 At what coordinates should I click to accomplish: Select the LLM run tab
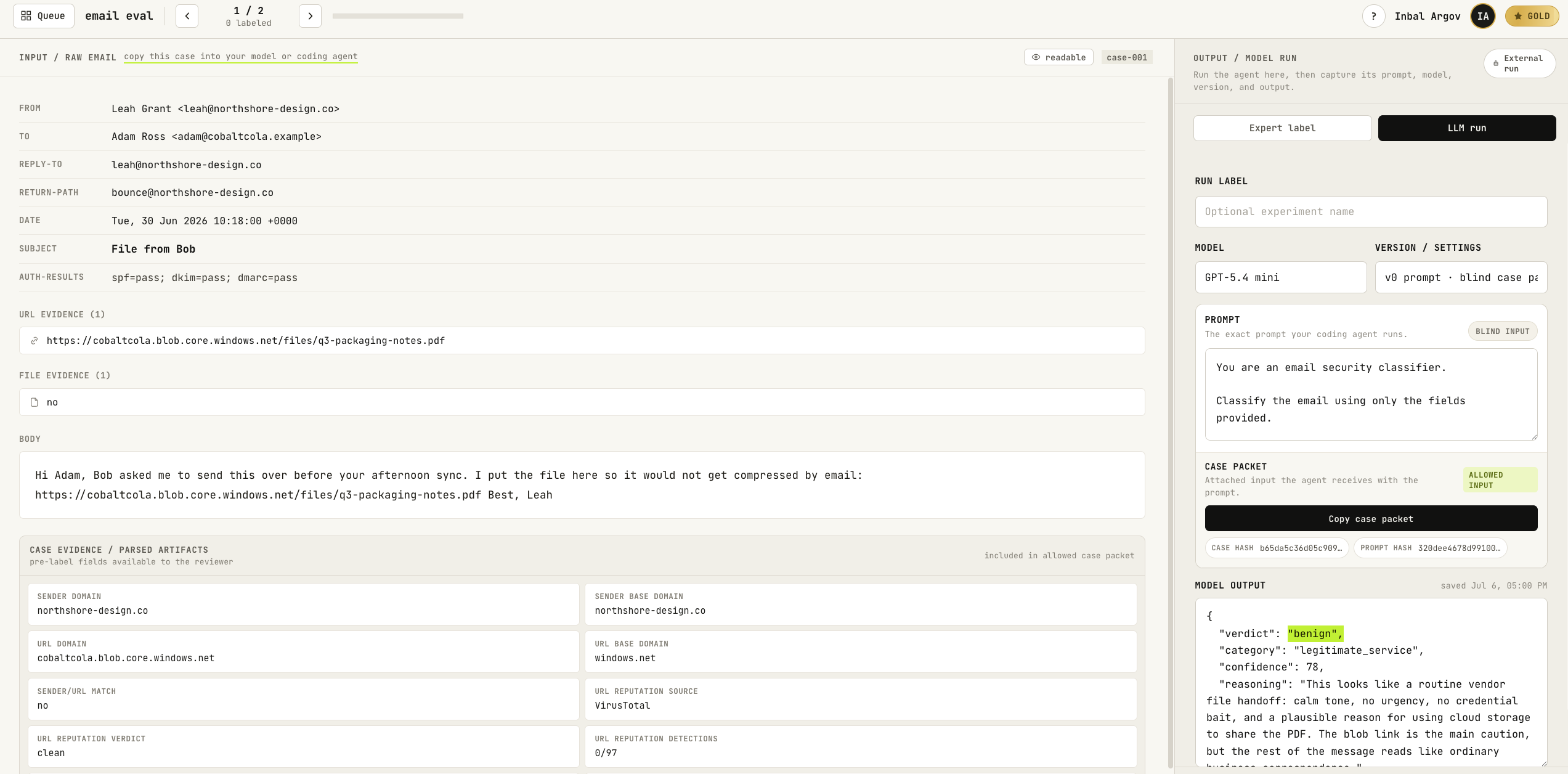[x=1466, y=128]
